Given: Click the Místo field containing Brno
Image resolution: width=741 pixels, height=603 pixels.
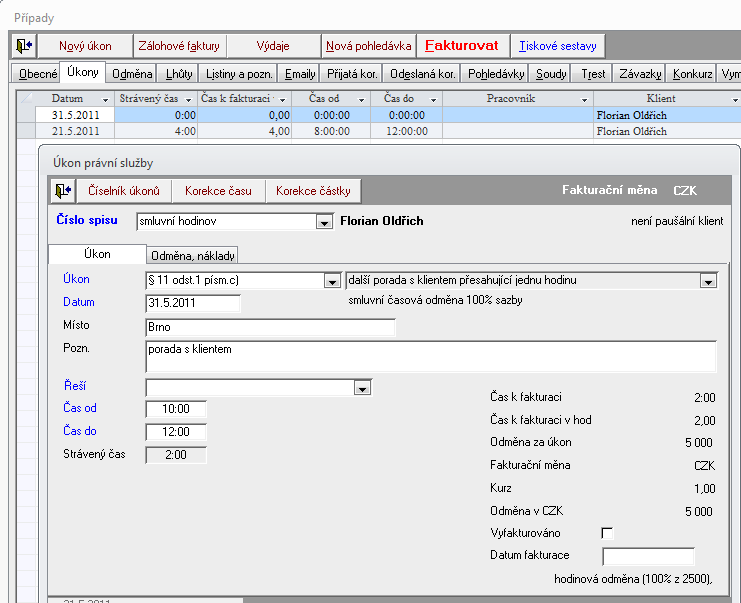Looking at the screenshot, I should (x=270, y=327).
